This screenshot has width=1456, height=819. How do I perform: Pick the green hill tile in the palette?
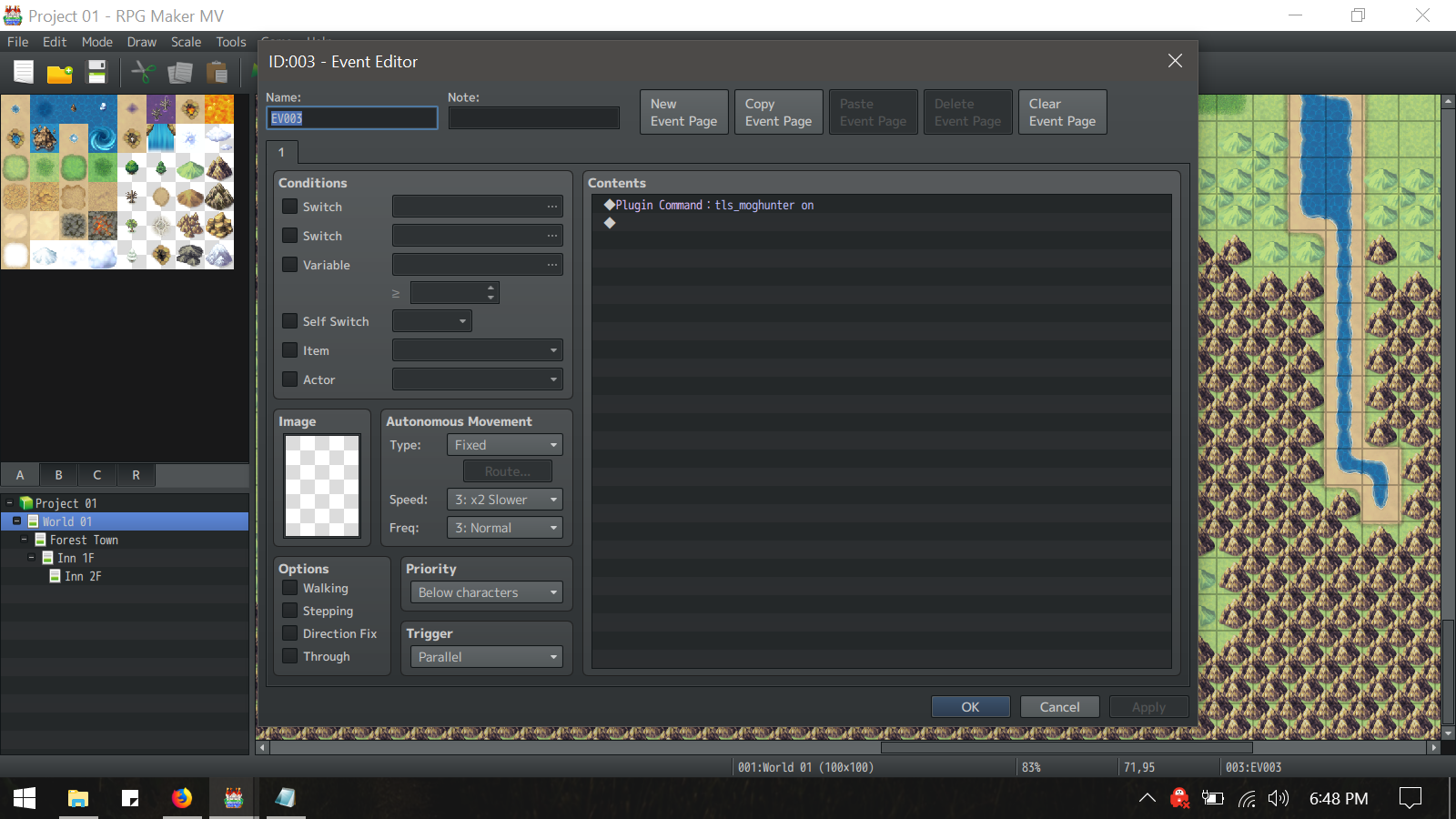tap(190, 167)
